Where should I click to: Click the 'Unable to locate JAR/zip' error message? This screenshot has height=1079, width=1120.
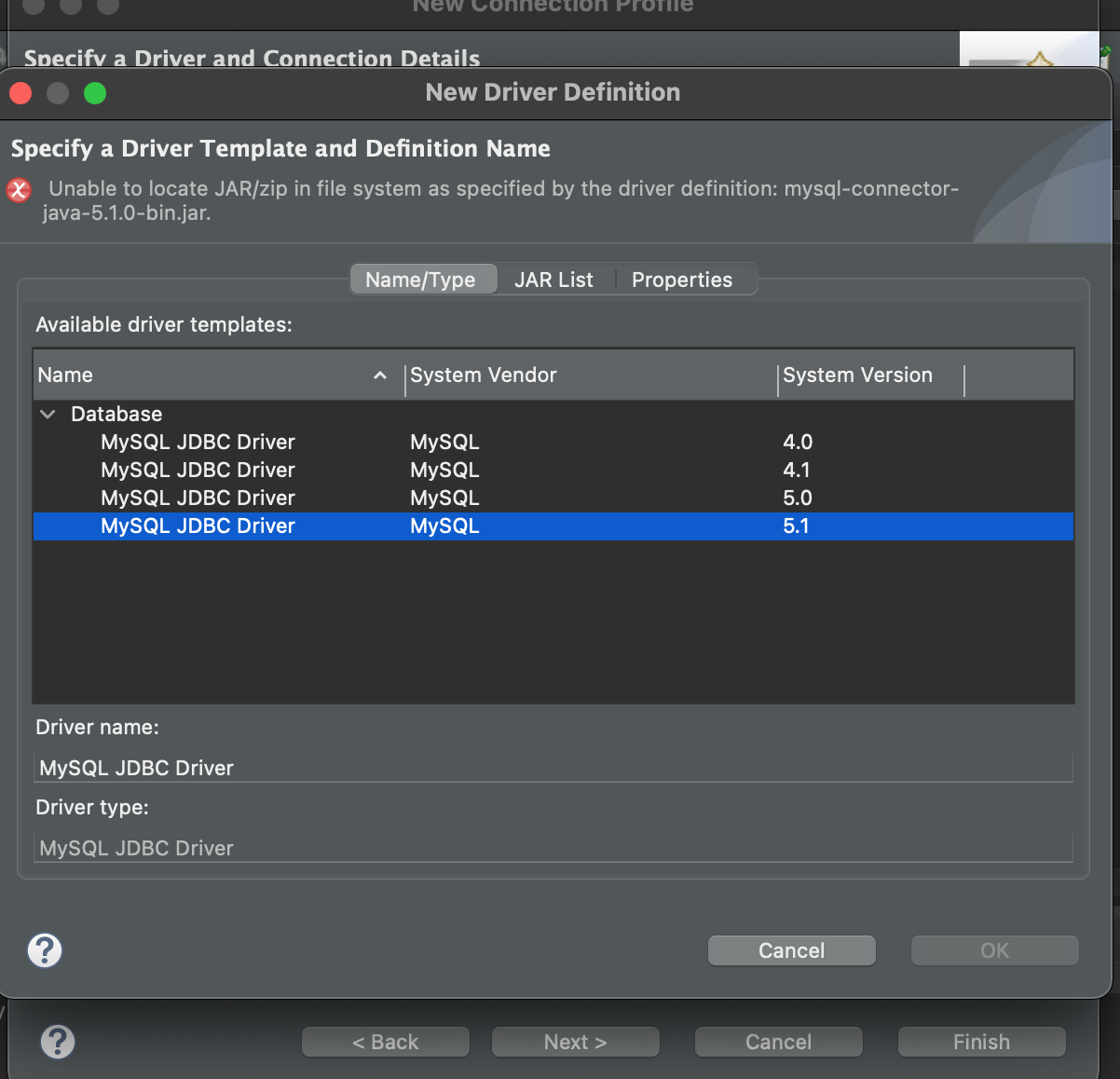[501, 200]
